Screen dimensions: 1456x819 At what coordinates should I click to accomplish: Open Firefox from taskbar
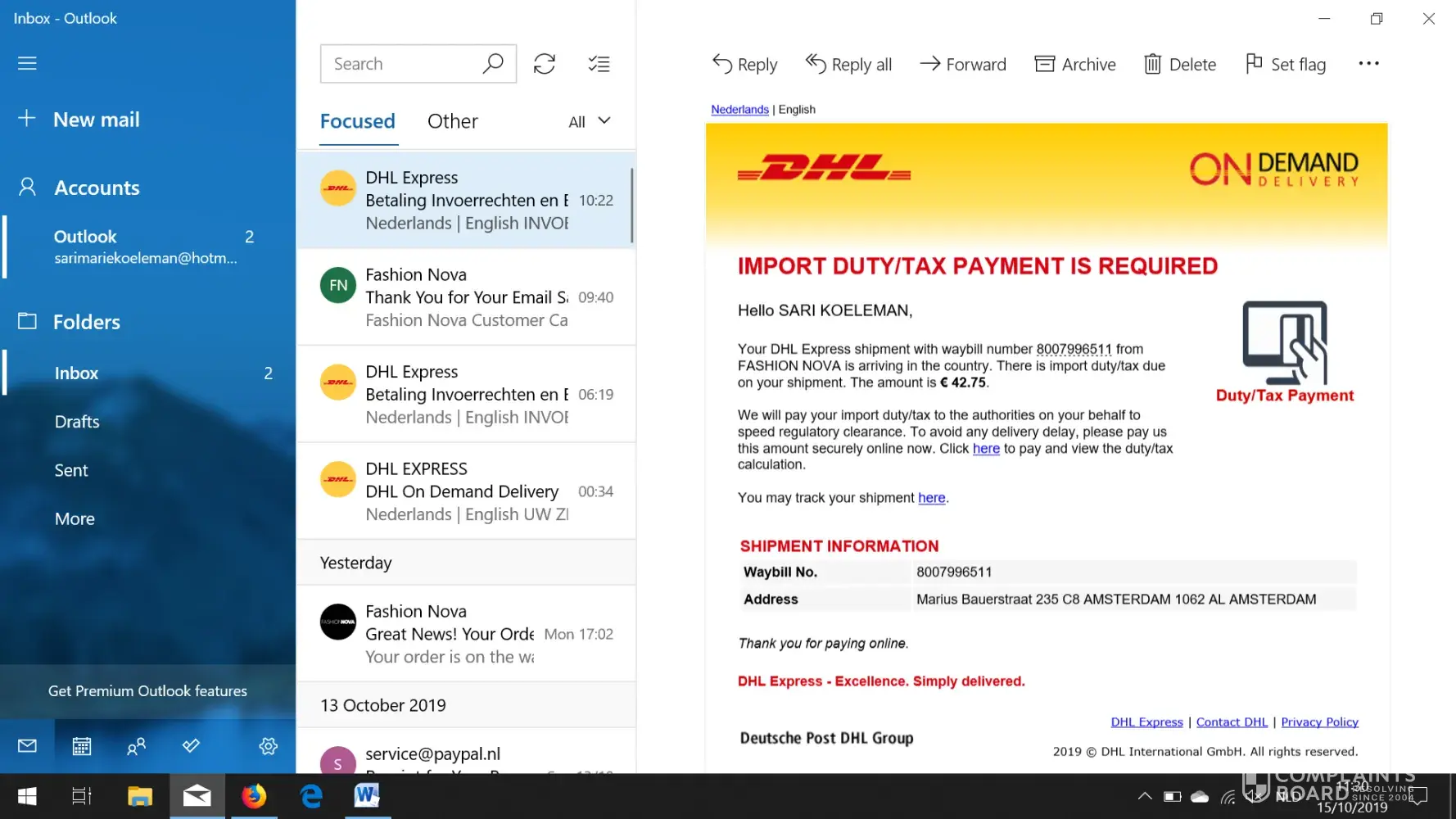click(x=254, y=796)
